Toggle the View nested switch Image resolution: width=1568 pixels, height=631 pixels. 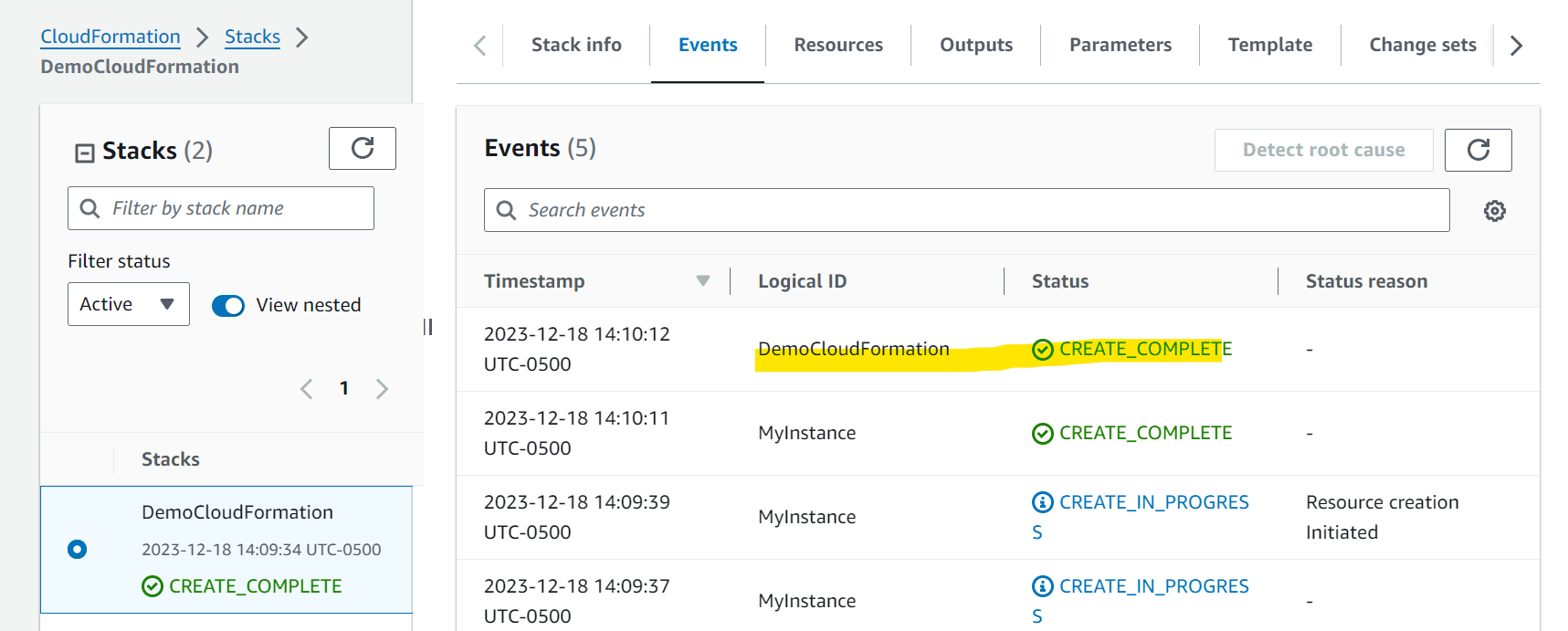228,306
